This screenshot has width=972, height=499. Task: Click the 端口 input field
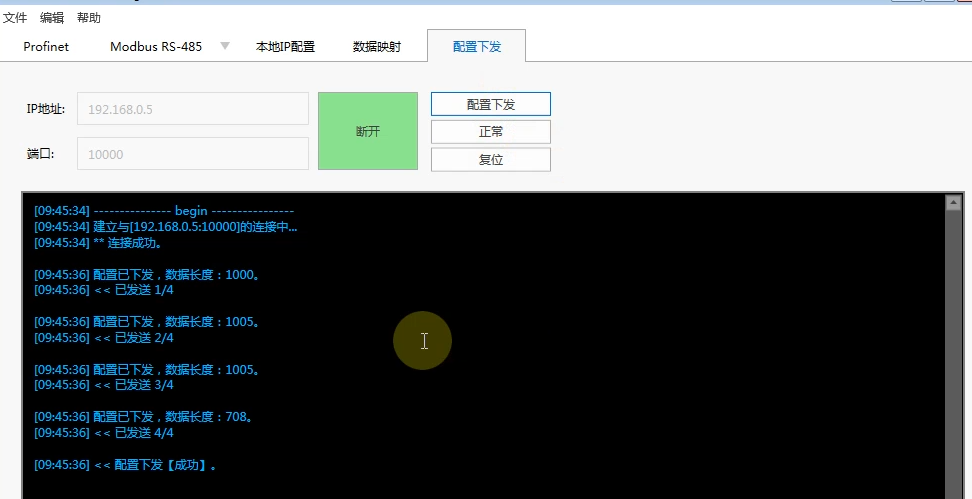(x=193, y=154)
